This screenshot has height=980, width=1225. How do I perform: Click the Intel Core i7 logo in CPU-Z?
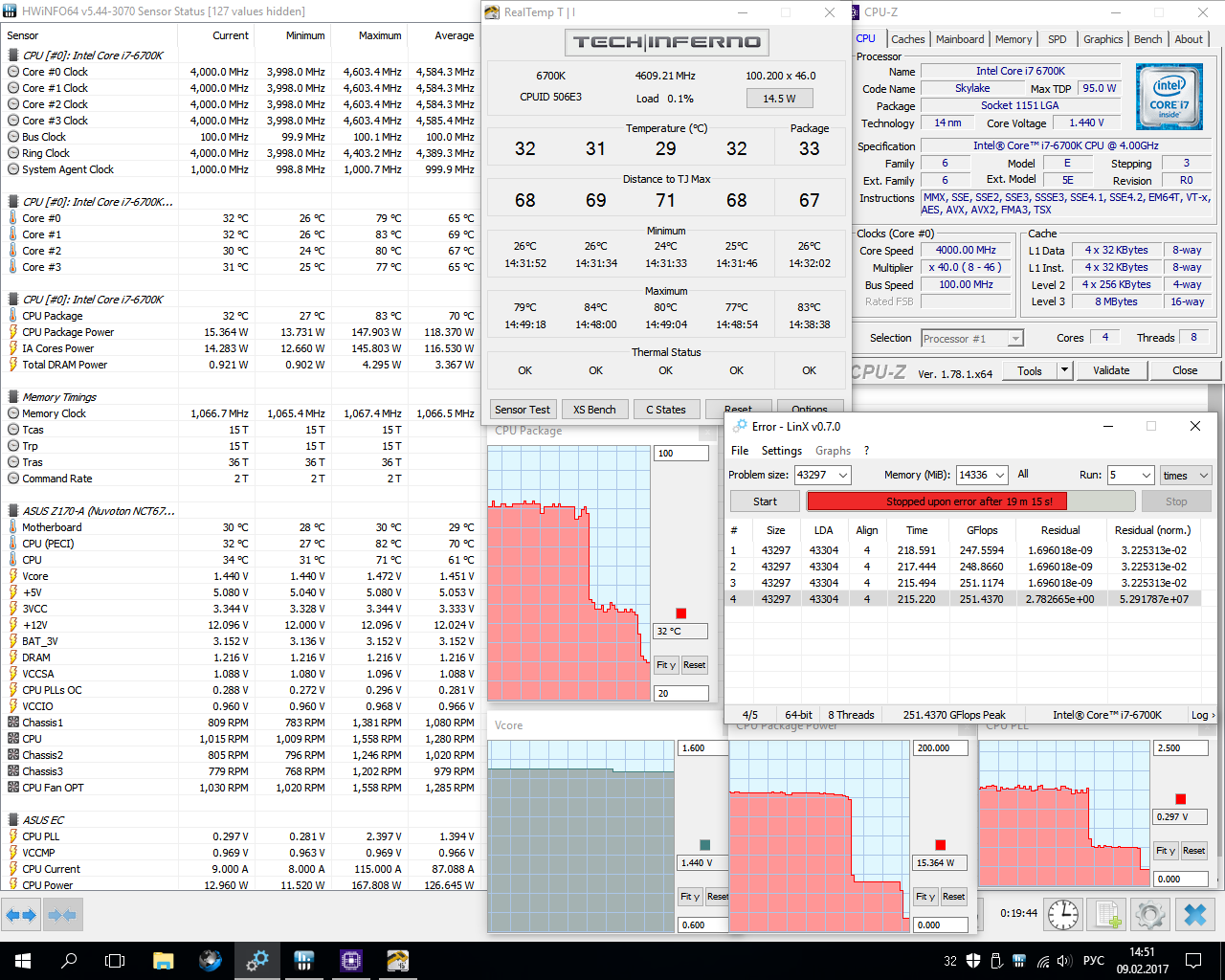(x=1169, y=97)
